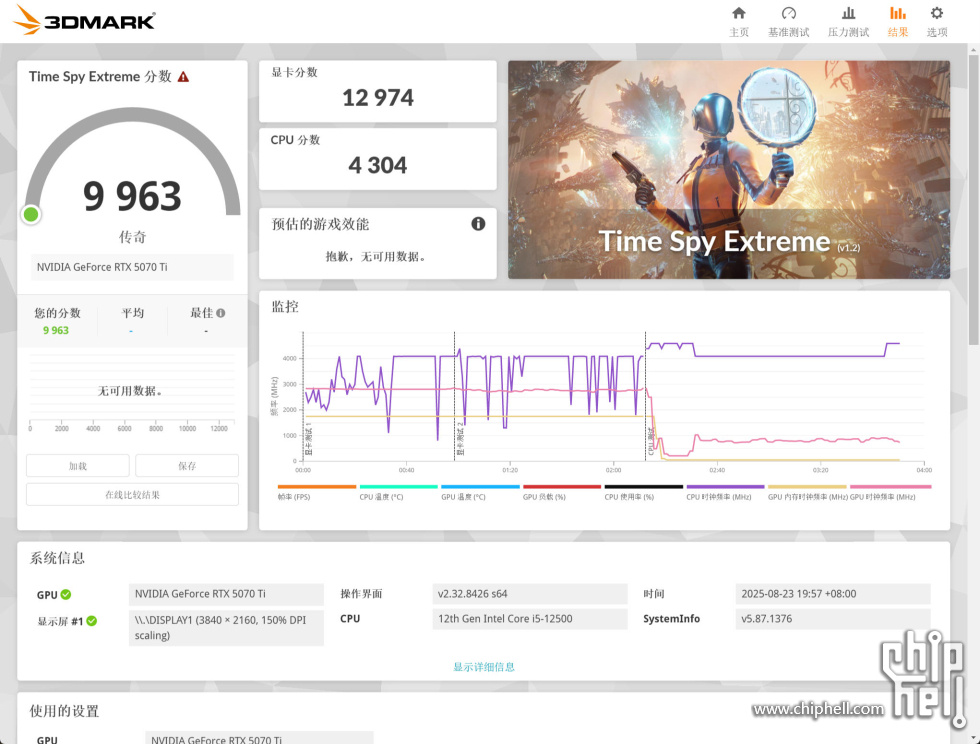The width and height of the screenshot is (980, 744).
Task: Click the SystemInfo value v5.87.1376
Action: point(833,619)
